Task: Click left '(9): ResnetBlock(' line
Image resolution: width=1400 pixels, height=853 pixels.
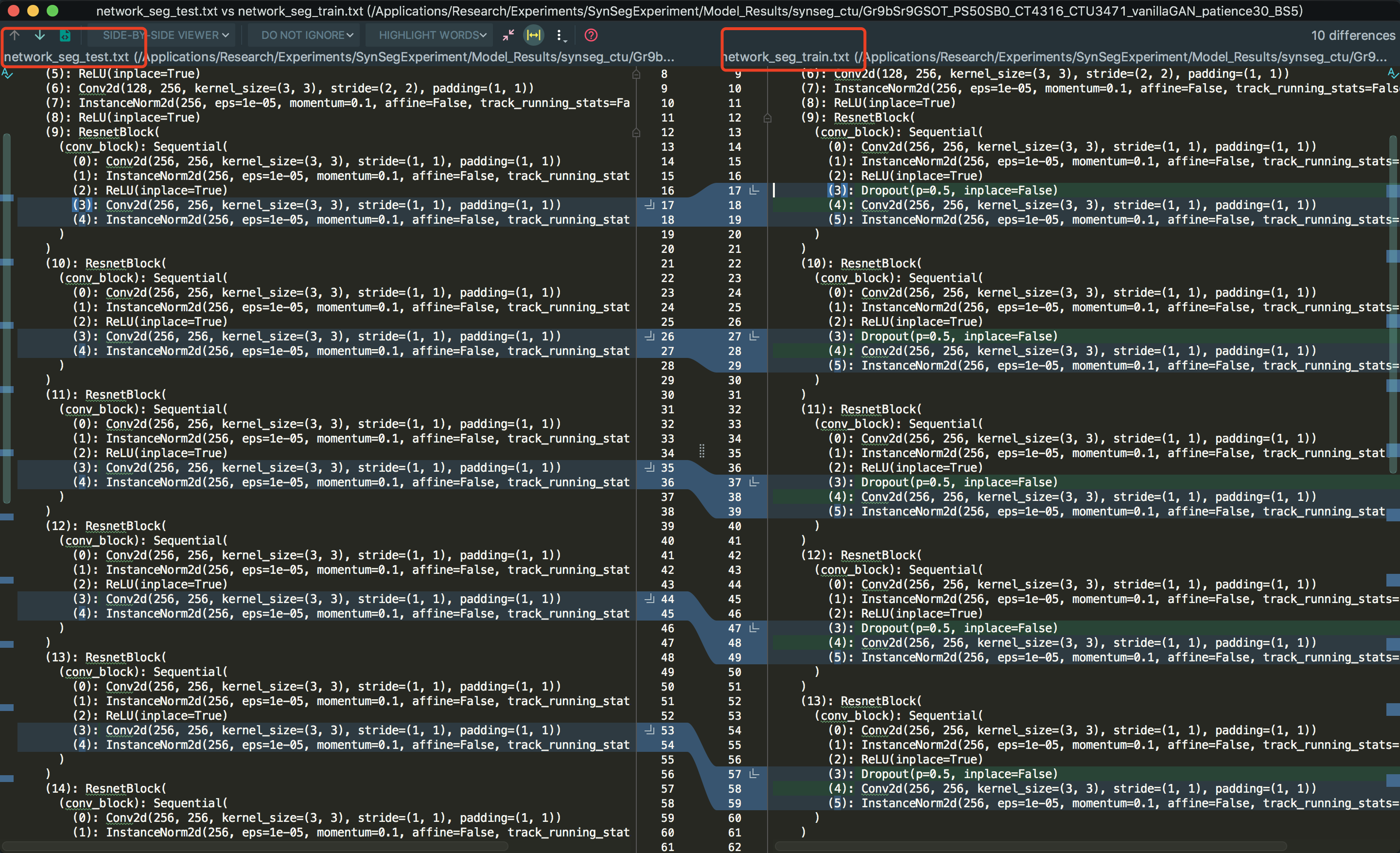Action: [102, 132]
